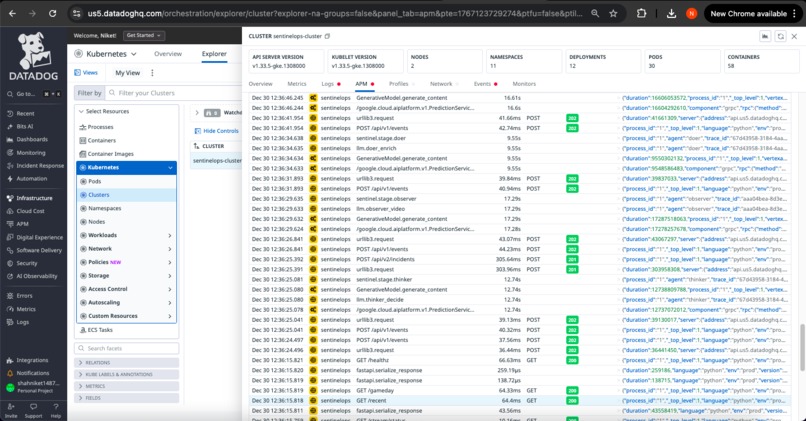
Task: Expand the RELATIONS facet group
Action: 126,362
